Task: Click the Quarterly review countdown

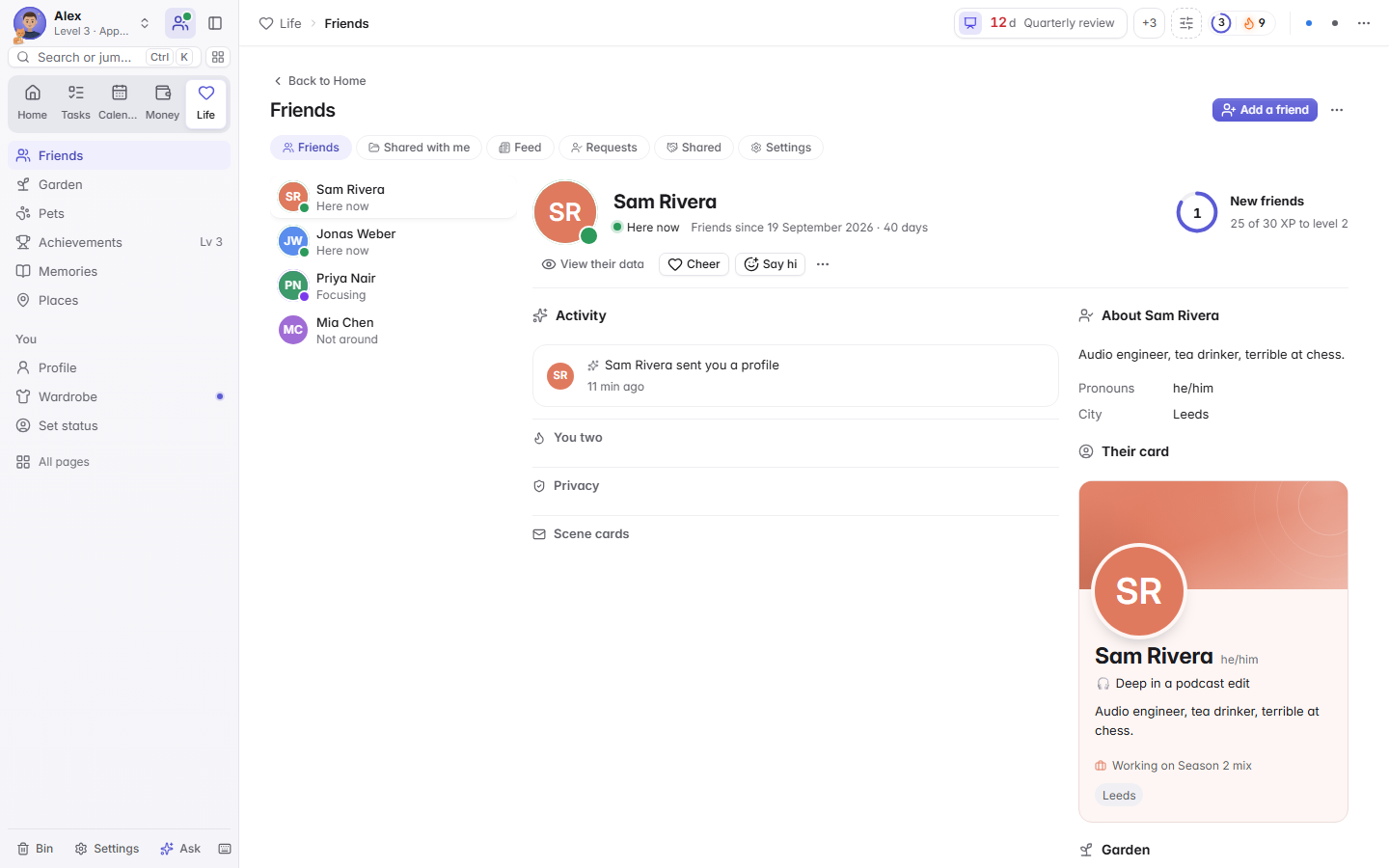Action: pos(1041,23)
